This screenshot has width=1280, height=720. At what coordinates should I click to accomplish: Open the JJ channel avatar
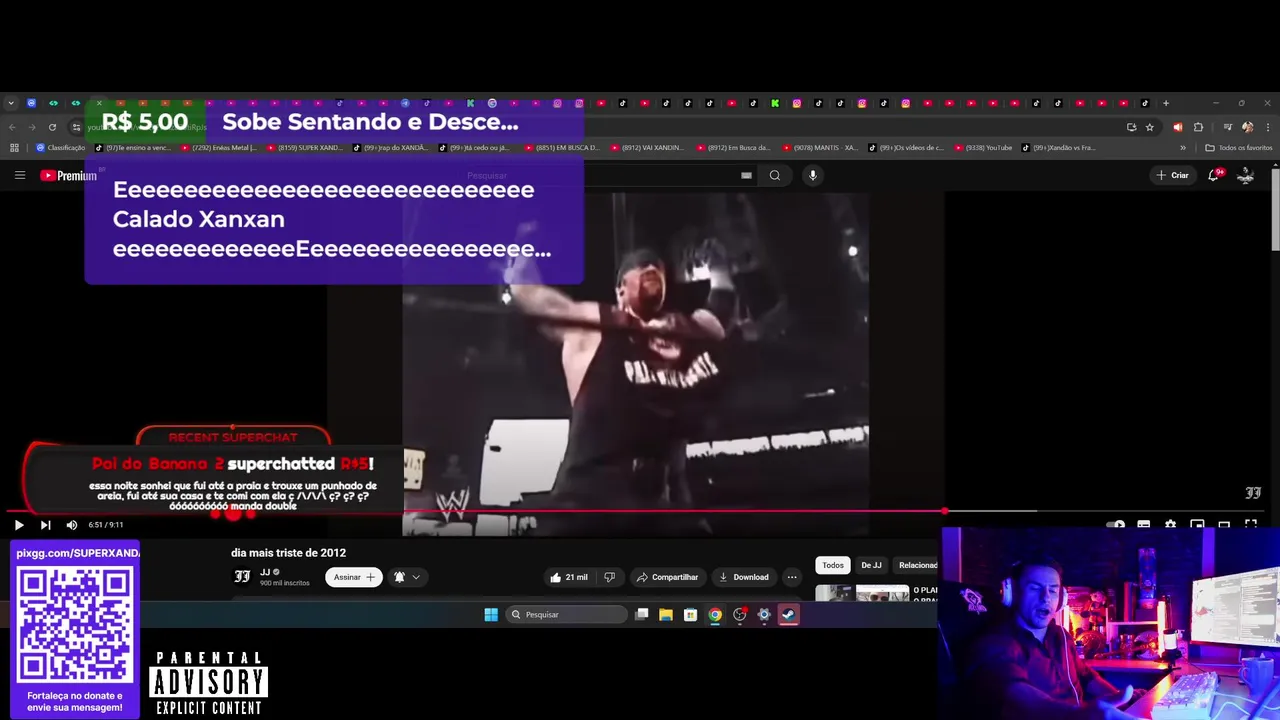tap(242, 576)
